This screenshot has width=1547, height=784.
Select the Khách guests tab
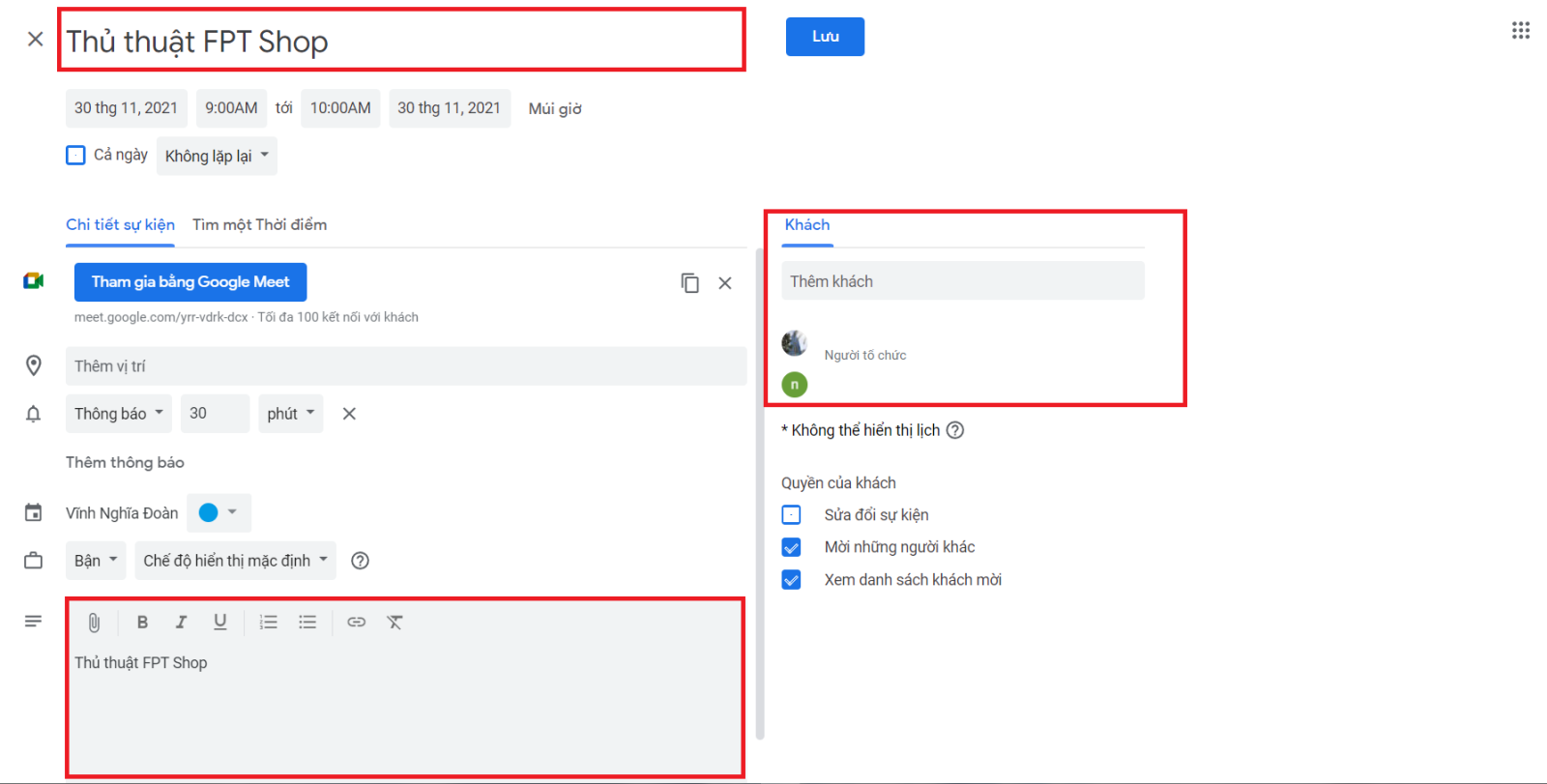(x=807, y=224)
